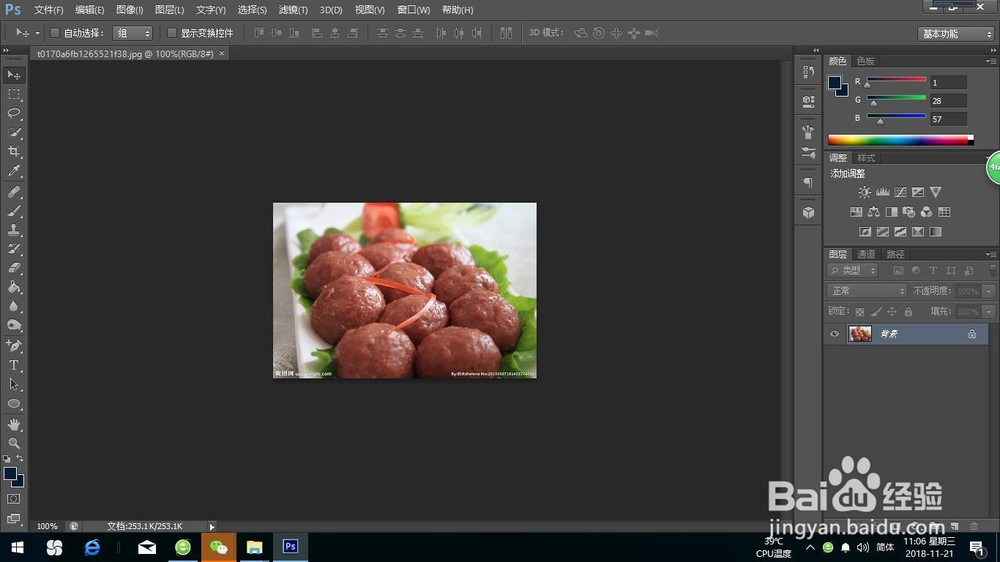Select the Quick Selection tool
The height and width of the screenshot is (562, 1000).
[13, 133]
